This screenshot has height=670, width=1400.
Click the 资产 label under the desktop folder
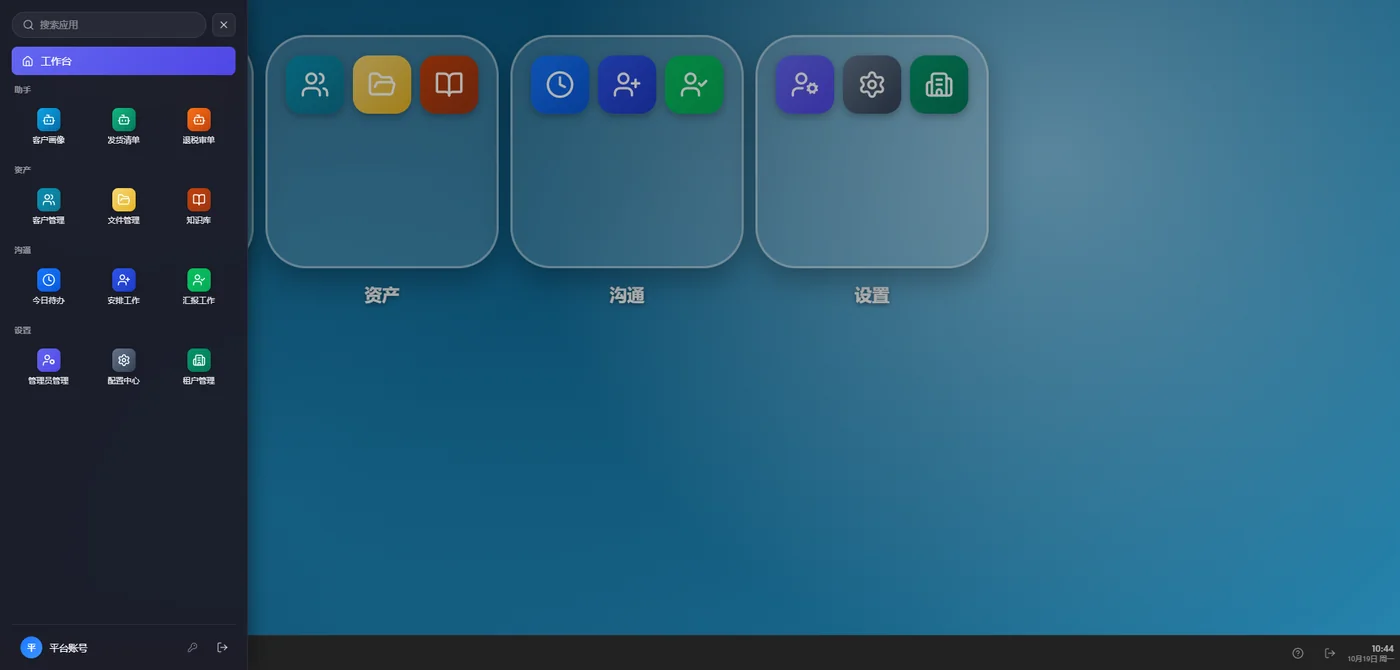[382, 296]
